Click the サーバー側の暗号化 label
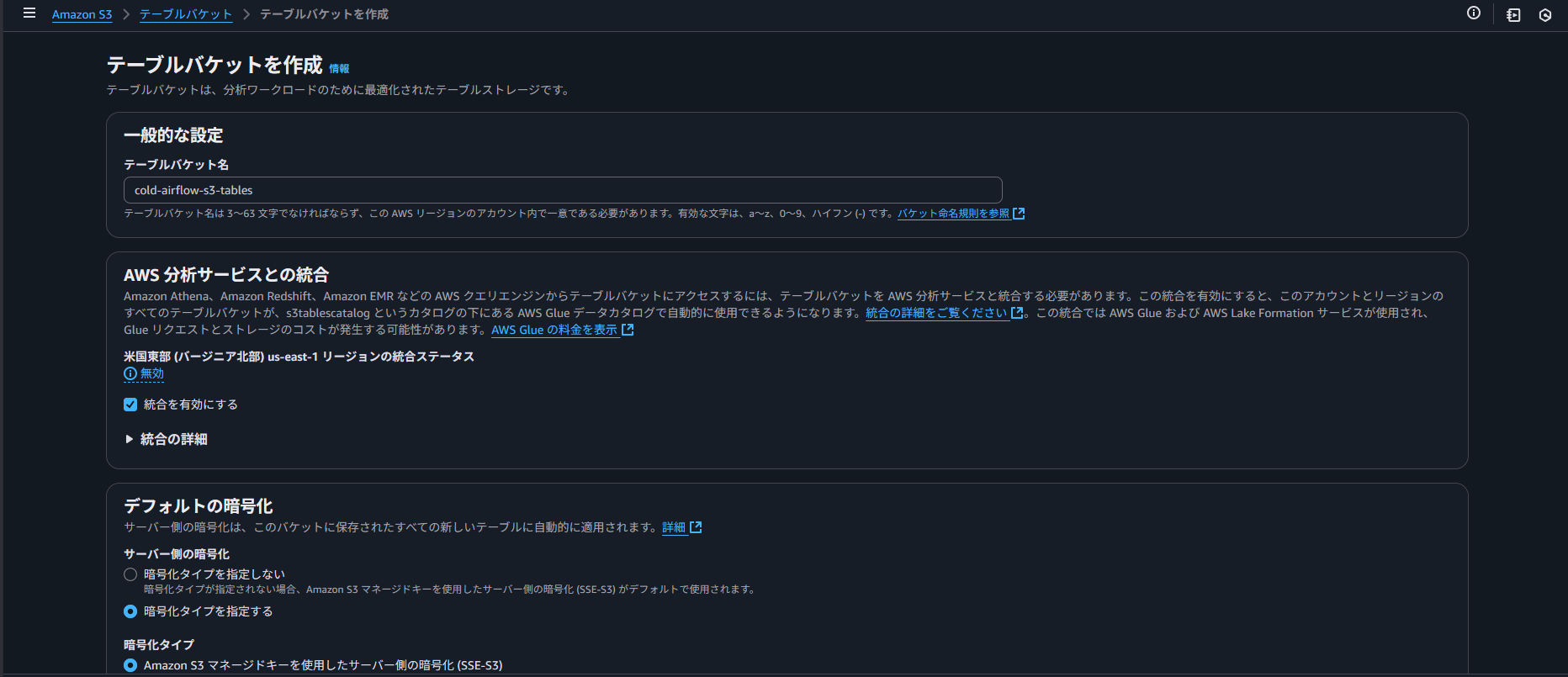The height and width of the screenshot is (677, 1568). click(x=177, y=554)
